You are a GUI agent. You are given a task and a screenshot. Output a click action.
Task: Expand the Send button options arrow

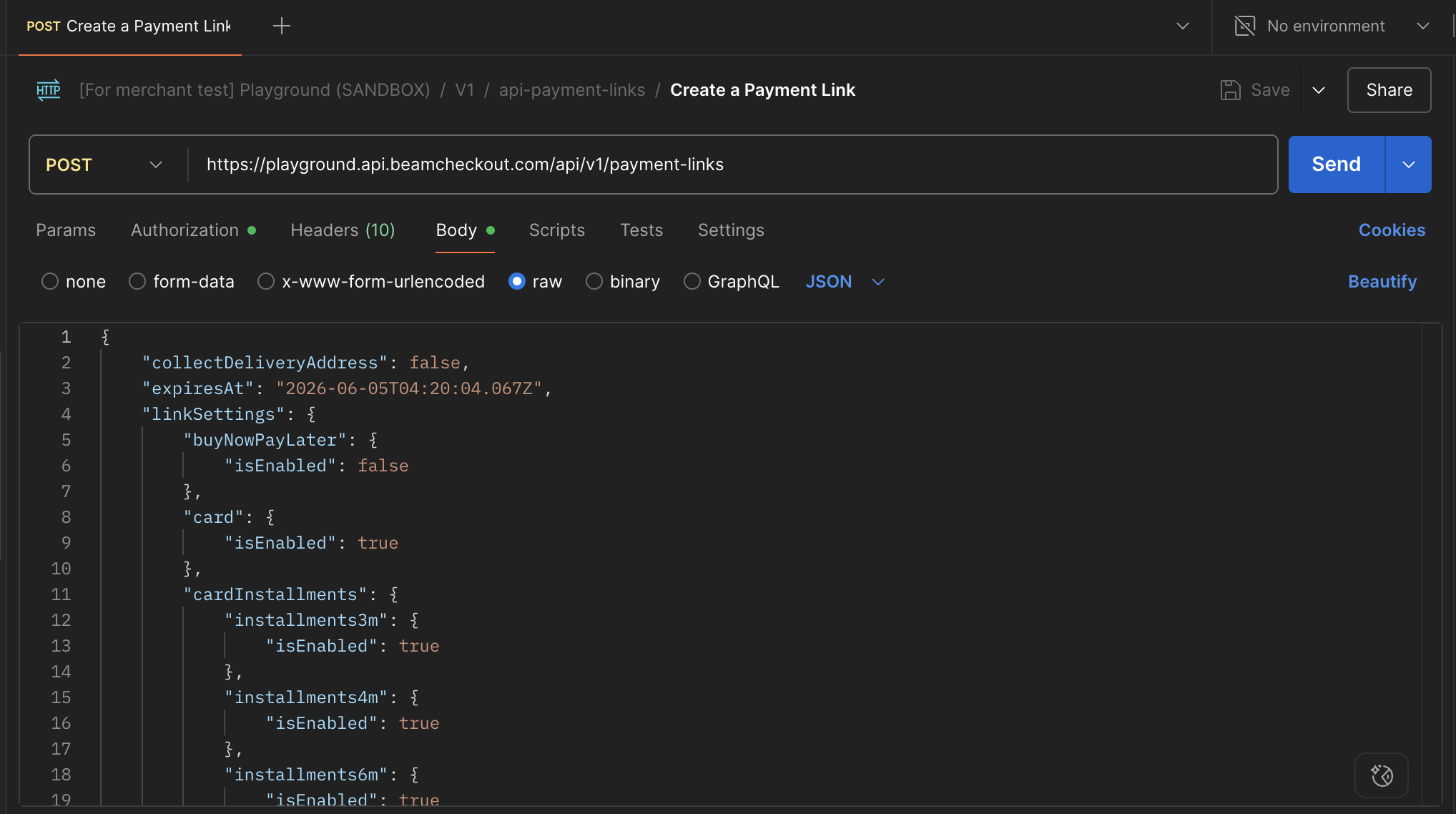click(x=1409, y=165)
